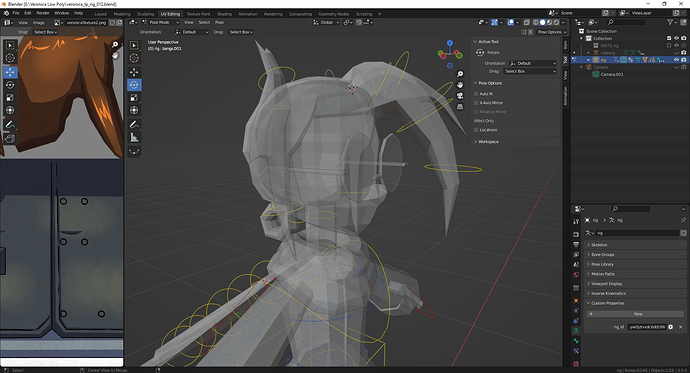Enable the Auto IK checkbox
Viewport: 690px width, 373px height.
[x=476, y=94]
